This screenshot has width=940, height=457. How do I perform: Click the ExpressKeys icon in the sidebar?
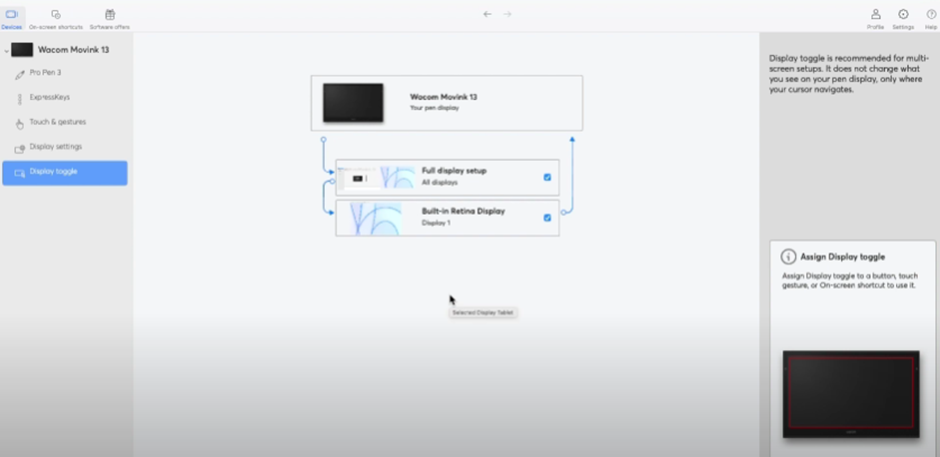[20, 99]
